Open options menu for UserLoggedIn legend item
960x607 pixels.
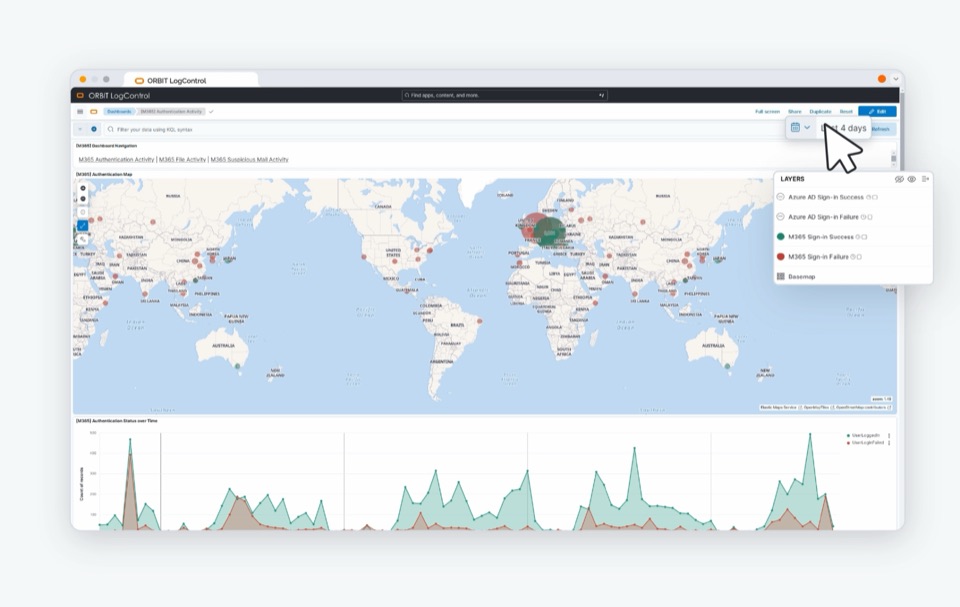click(889, 435)
